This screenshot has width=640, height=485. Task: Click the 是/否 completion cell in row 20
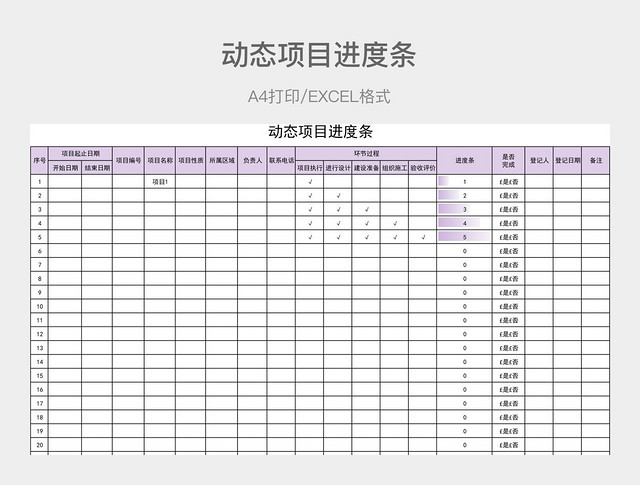tap(509, 445)
